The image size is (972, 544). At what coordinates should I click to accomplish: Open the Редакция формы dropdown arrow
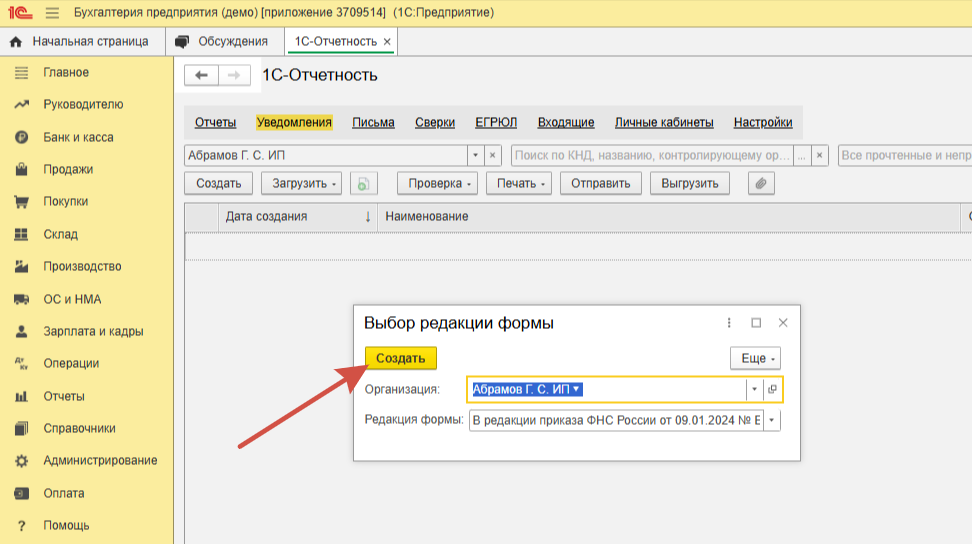point(772,420)
